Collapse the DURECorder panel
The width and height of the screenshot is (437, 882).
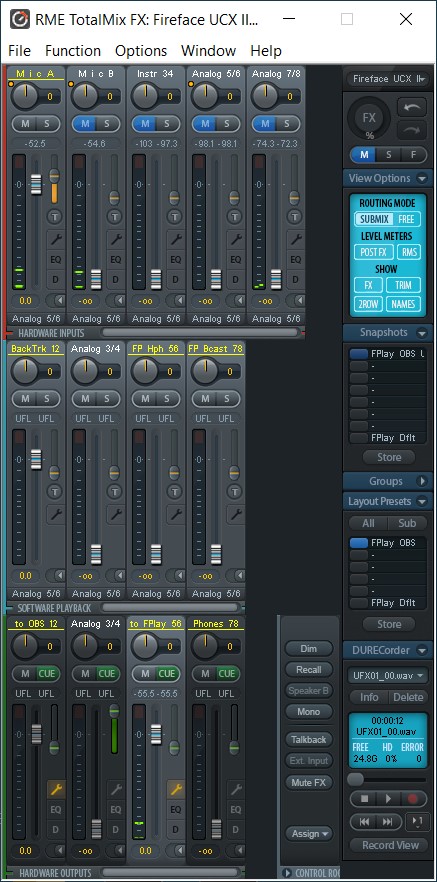point(422,650)
